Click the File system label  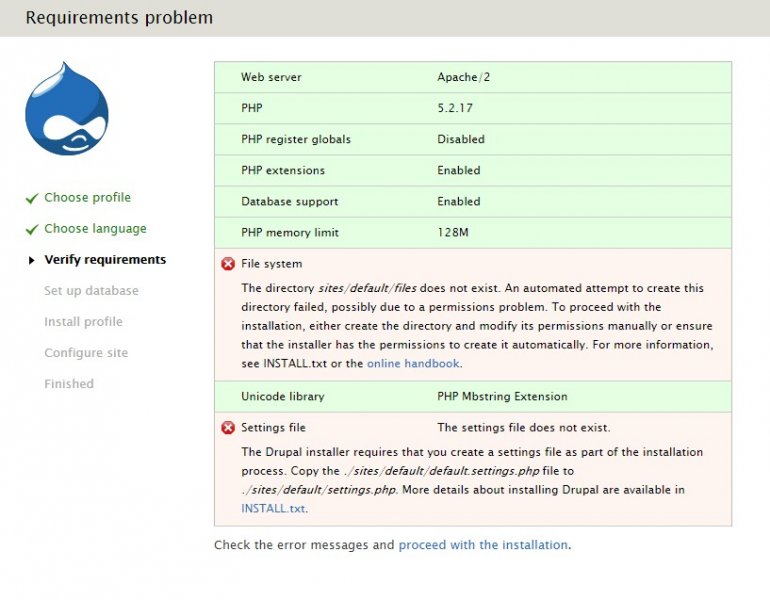(272, 264)
